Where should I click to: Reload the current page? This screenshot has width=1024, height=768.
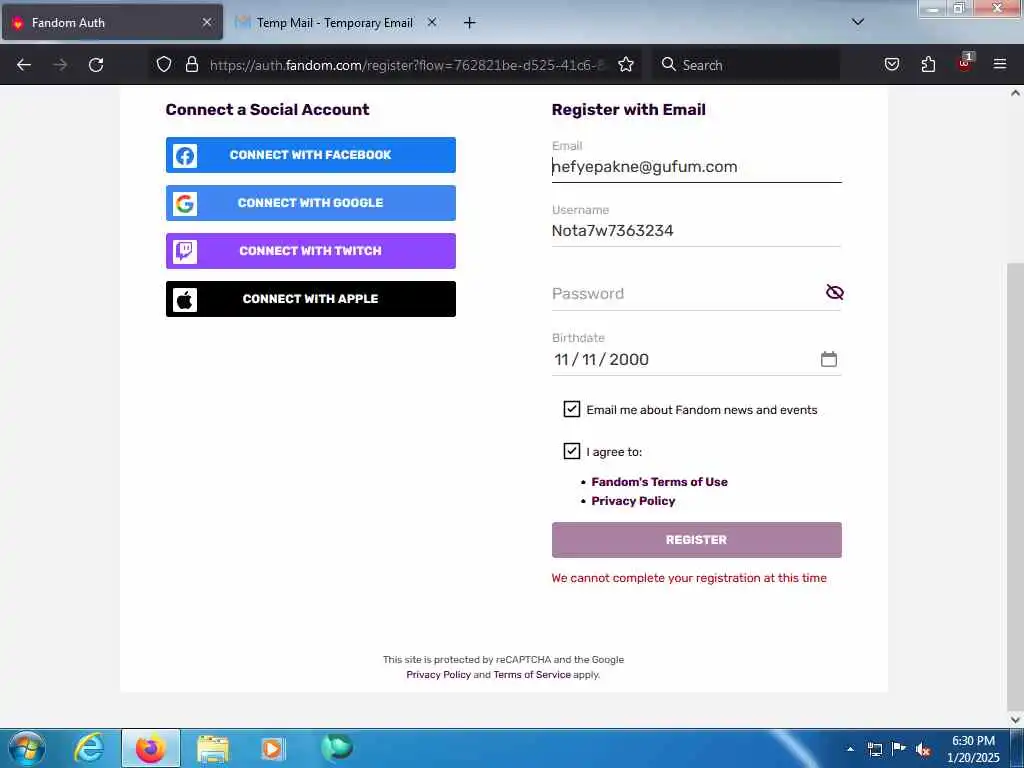pos(96,65)
